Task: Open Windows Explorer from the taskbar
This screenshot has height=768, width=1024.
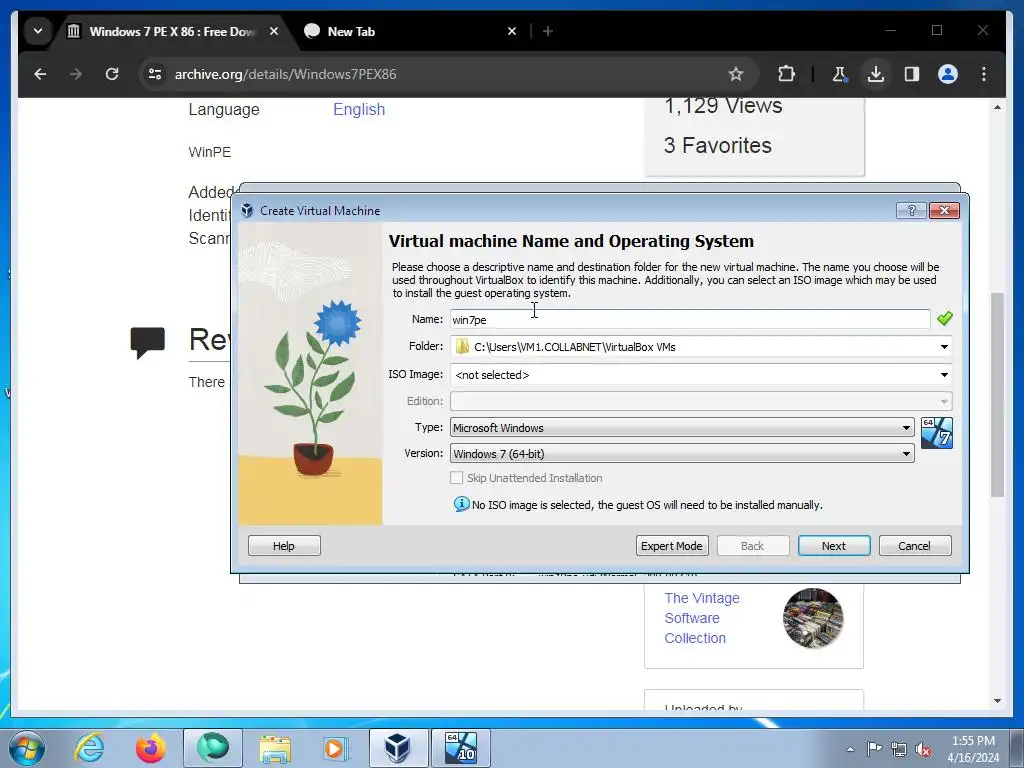Action: coord(275,748)
